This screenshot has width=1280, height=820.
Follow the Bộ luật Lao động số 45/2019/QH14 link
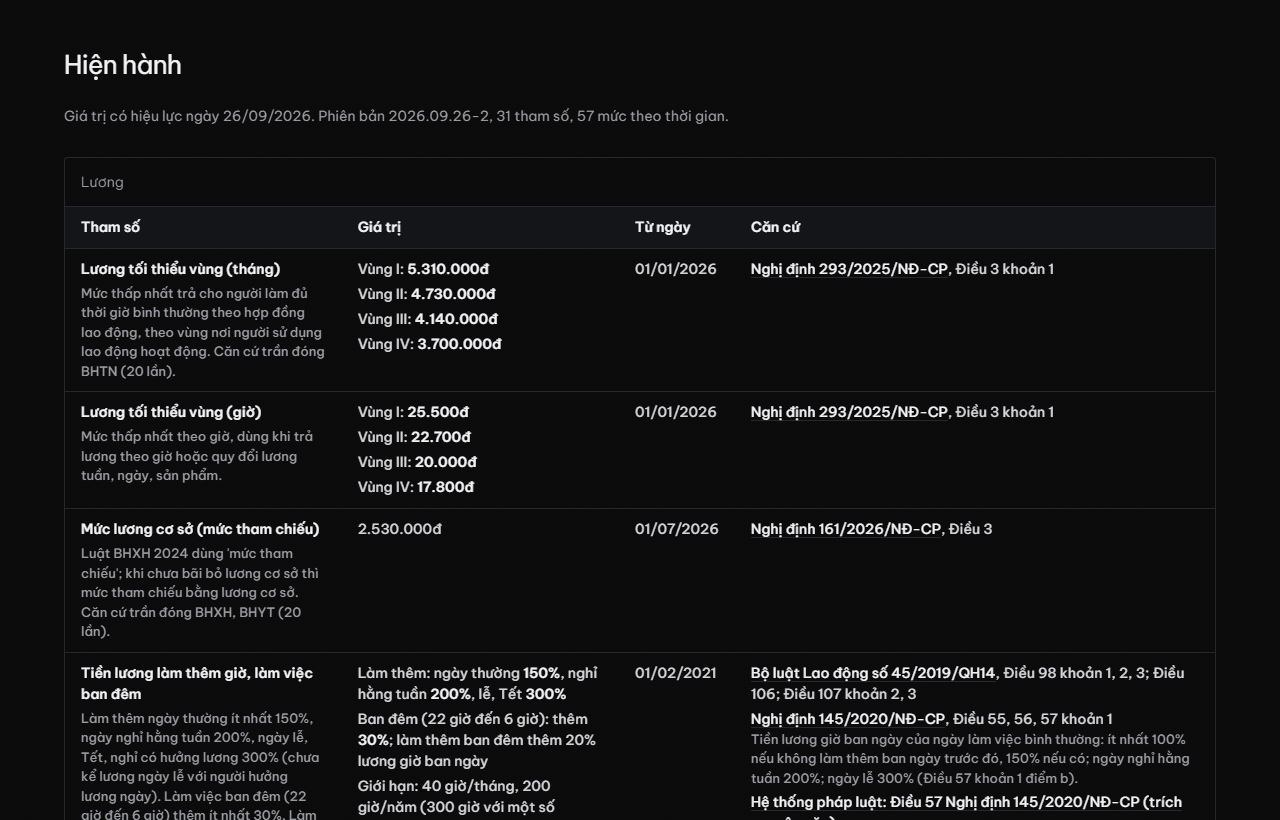click(873, 673)
